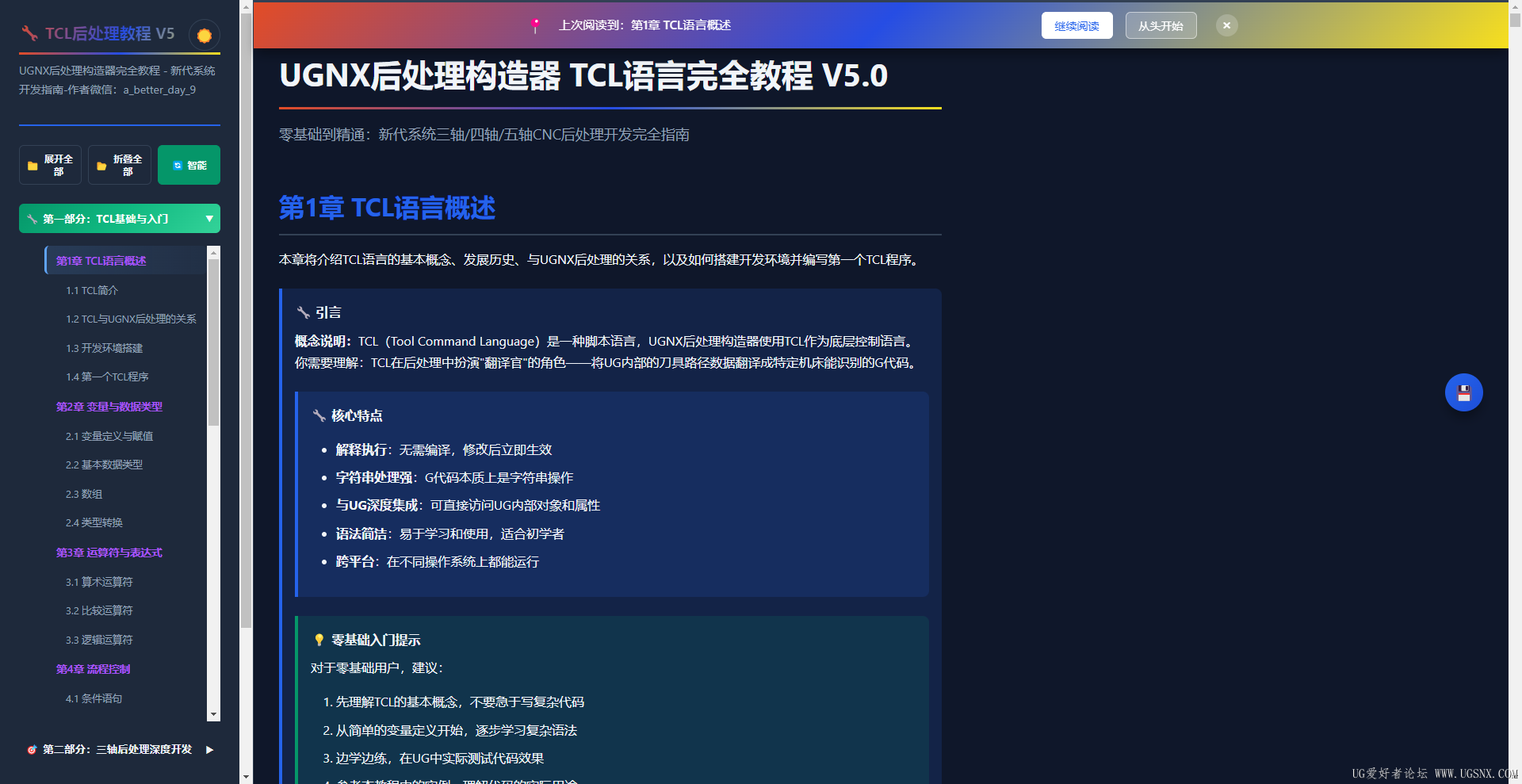Click the sidebar title TCL后处理教程 V5

point(109,33)
